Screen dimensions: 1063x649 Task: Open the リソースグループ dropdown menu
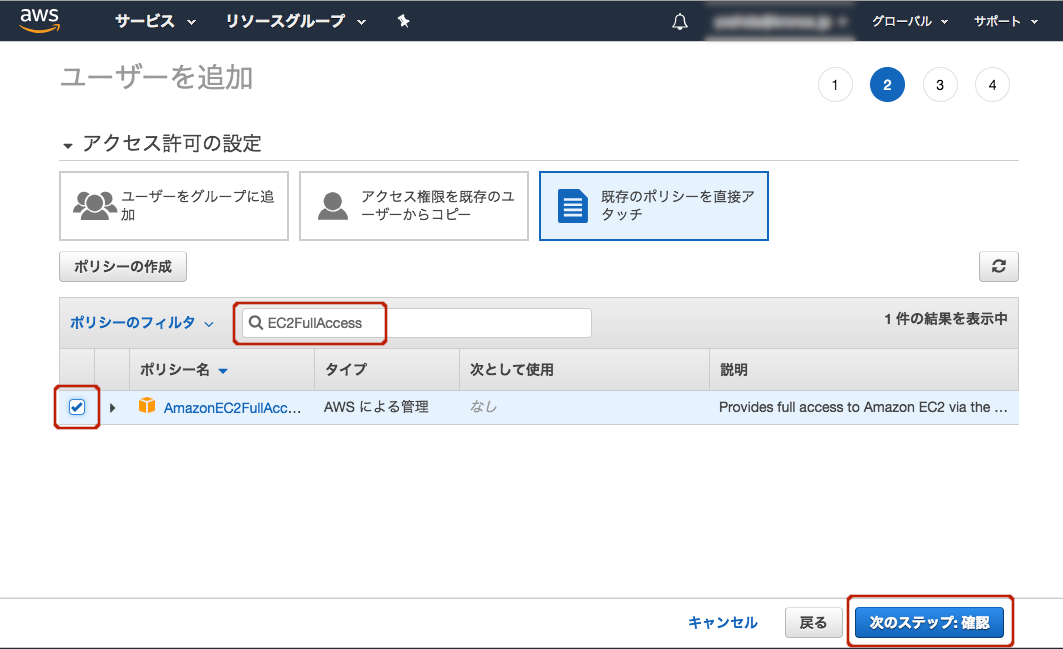[296, 22]
